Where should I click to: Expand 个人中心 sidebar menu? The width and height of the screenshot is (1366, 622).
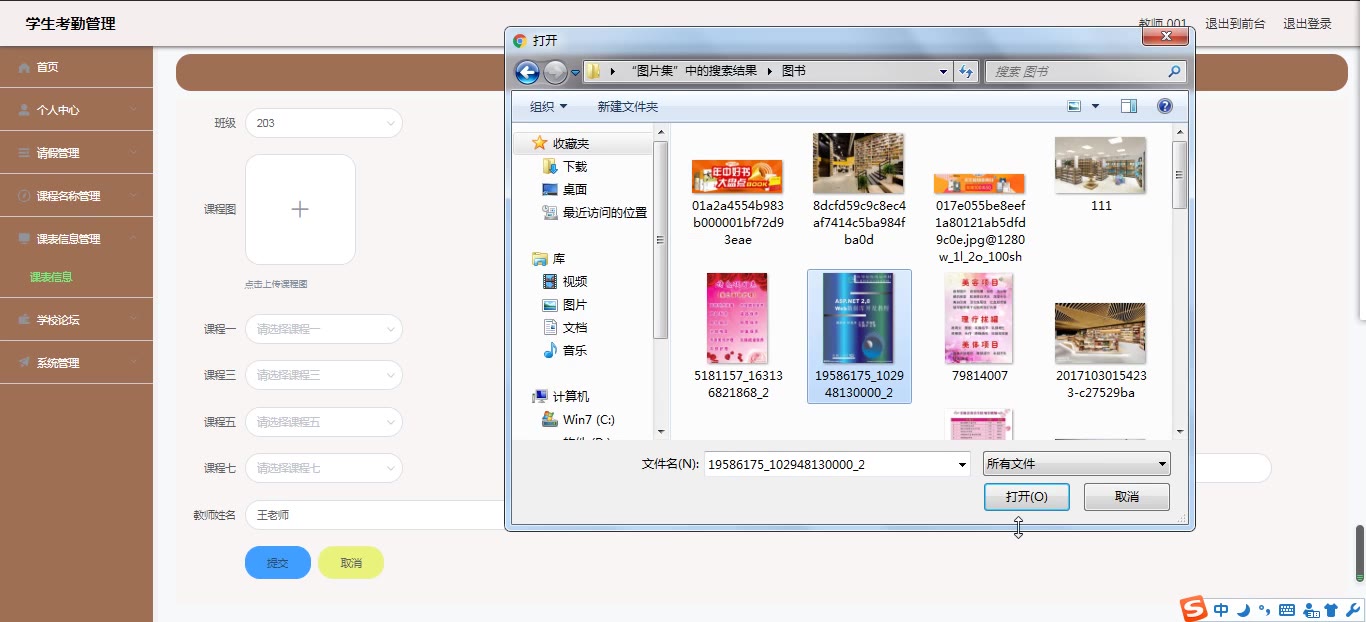click(x=76, y=110)
